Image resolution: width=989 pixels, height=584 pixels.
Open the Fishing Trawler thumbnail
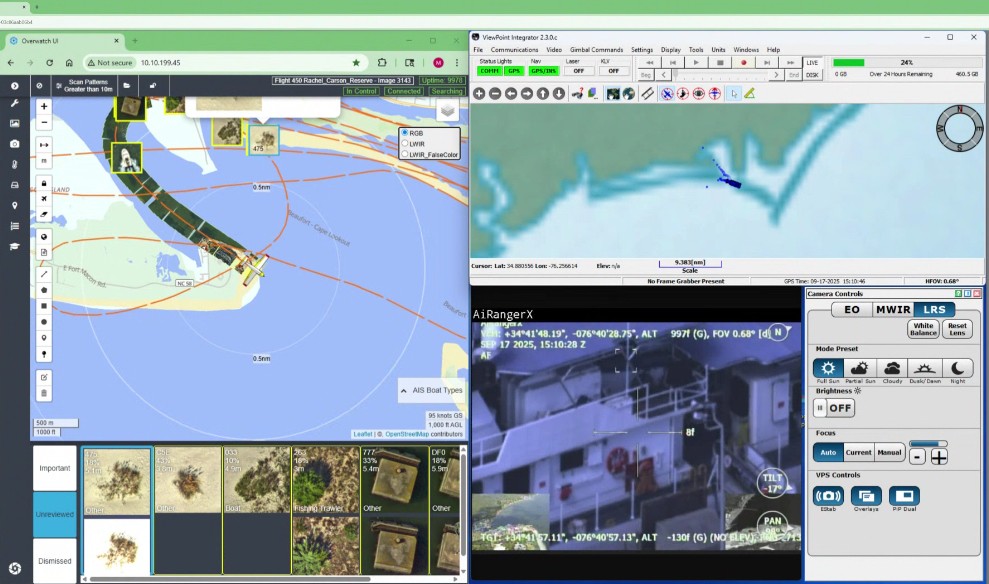(x=326, y=480)
